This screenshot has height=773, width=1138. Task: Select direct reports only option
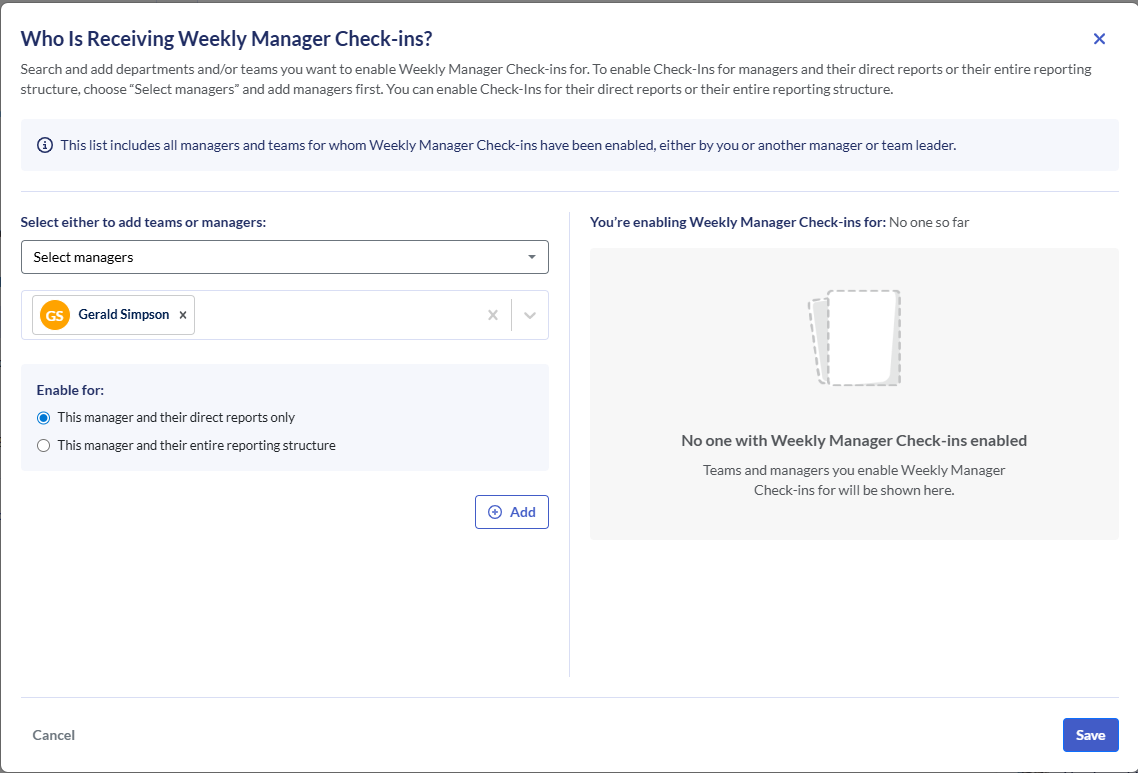[x=43, y=418]
